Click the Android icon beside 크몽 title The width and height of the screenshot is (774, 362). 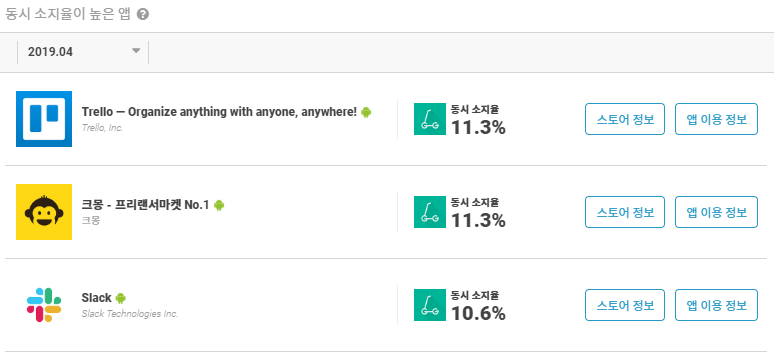219,205
